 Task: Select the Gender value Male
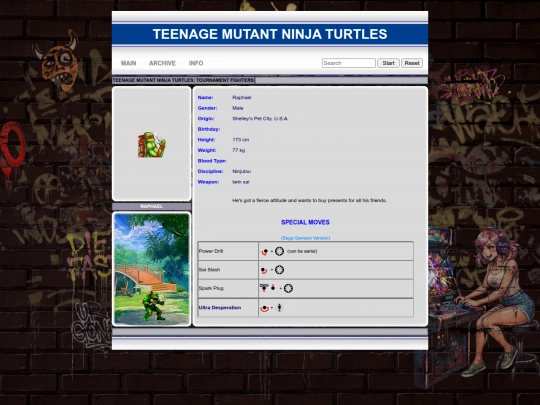coord(238,108)
